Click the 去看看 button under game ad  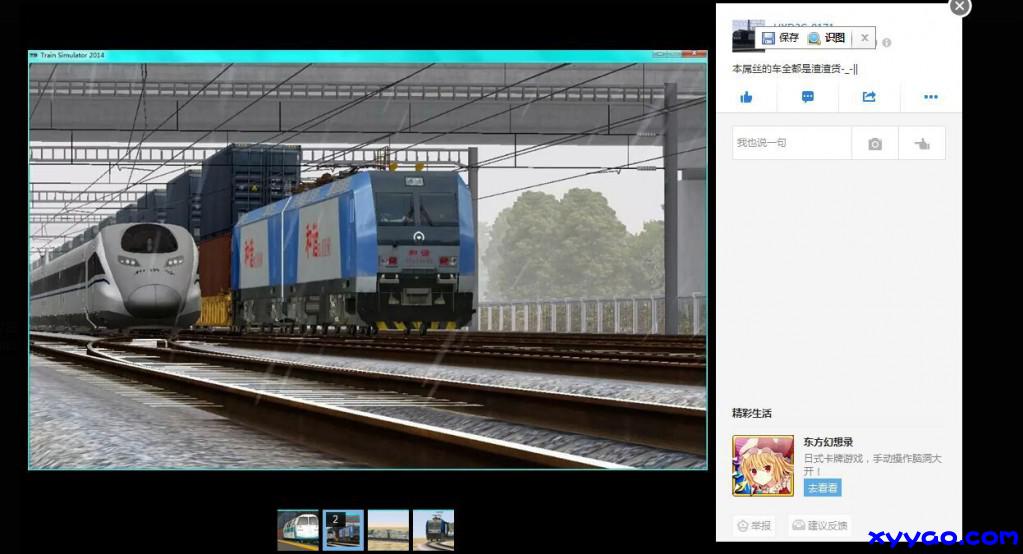822,488
